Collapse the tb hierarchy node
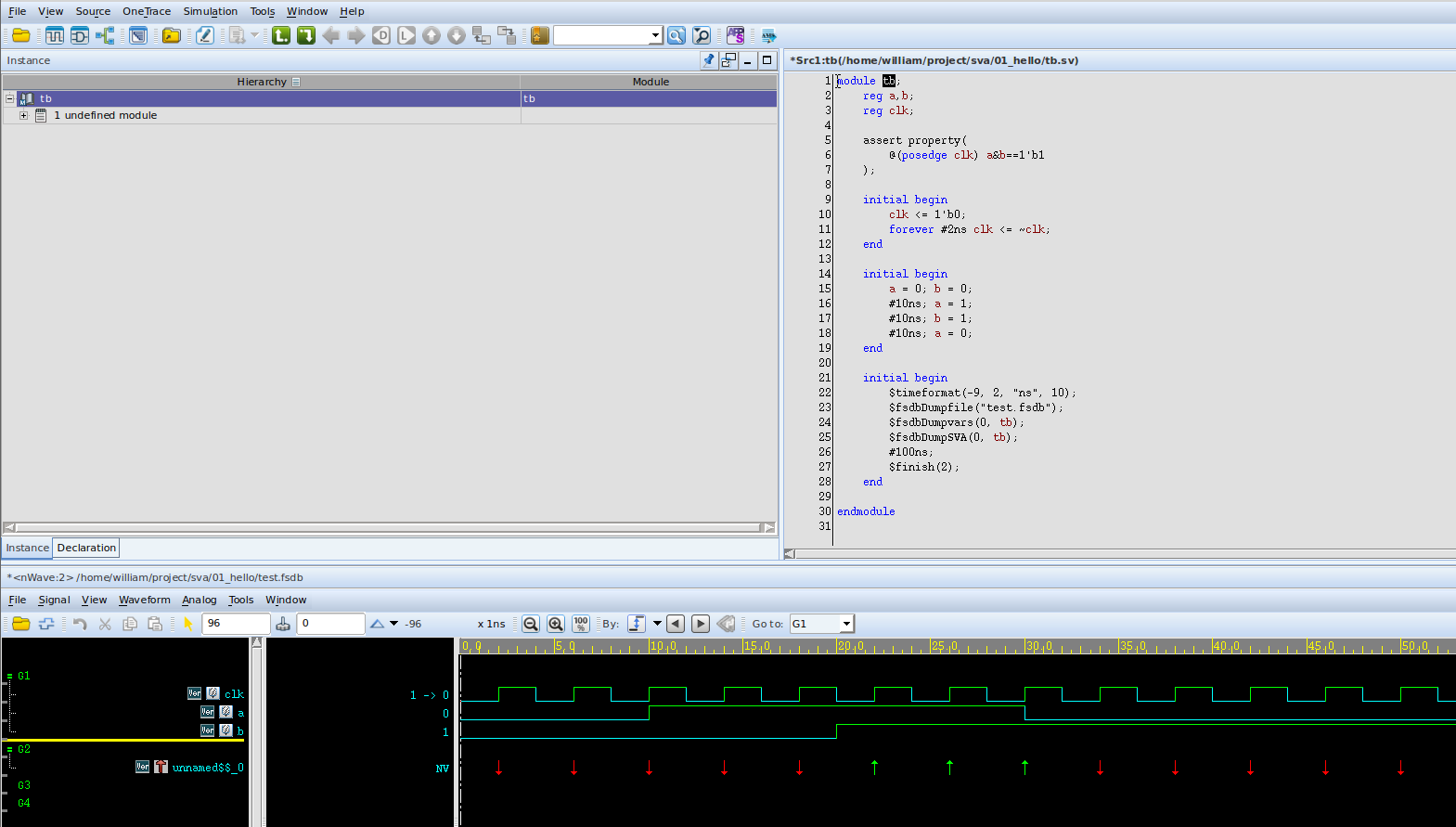 coord(10,98)
